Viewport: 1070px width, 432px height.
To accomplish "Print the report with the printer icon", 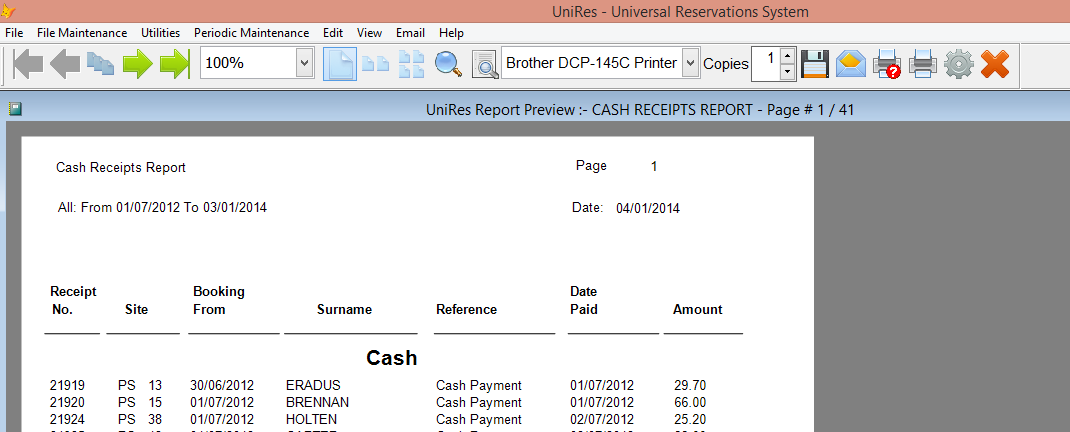I will pyautogui.click(x=922, y=64).
